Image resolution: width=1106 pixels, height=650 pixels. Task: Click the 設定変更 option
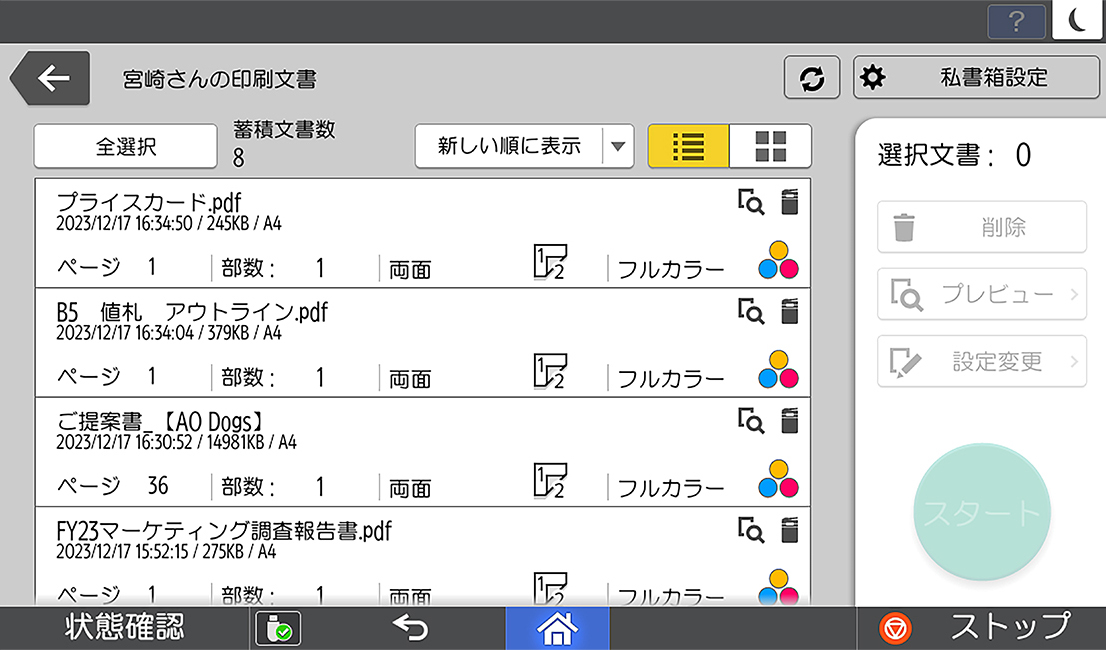(x=981, y=361)
